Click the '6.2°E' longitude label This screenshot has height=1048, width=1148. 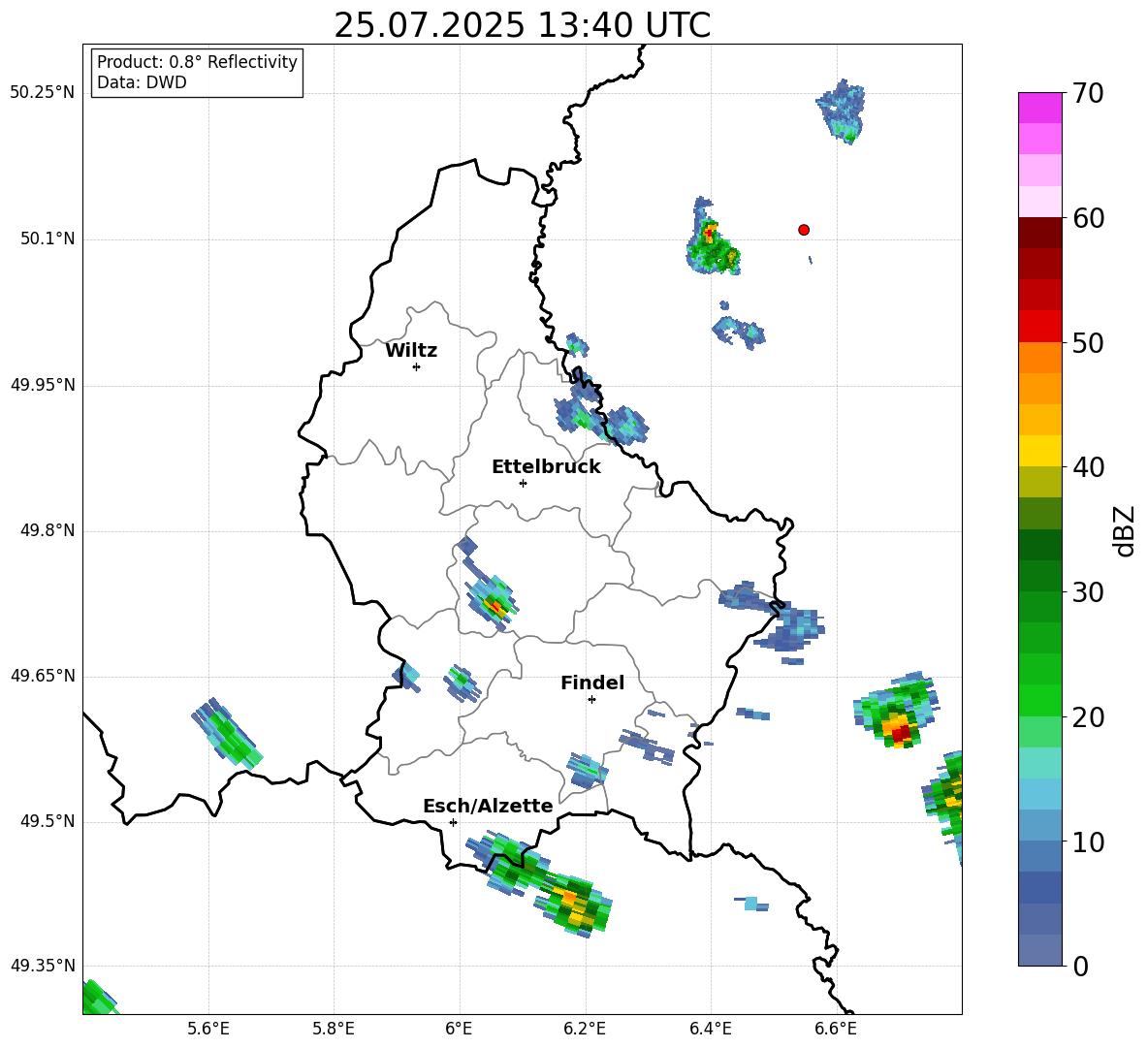click(x=585, y=1029)
